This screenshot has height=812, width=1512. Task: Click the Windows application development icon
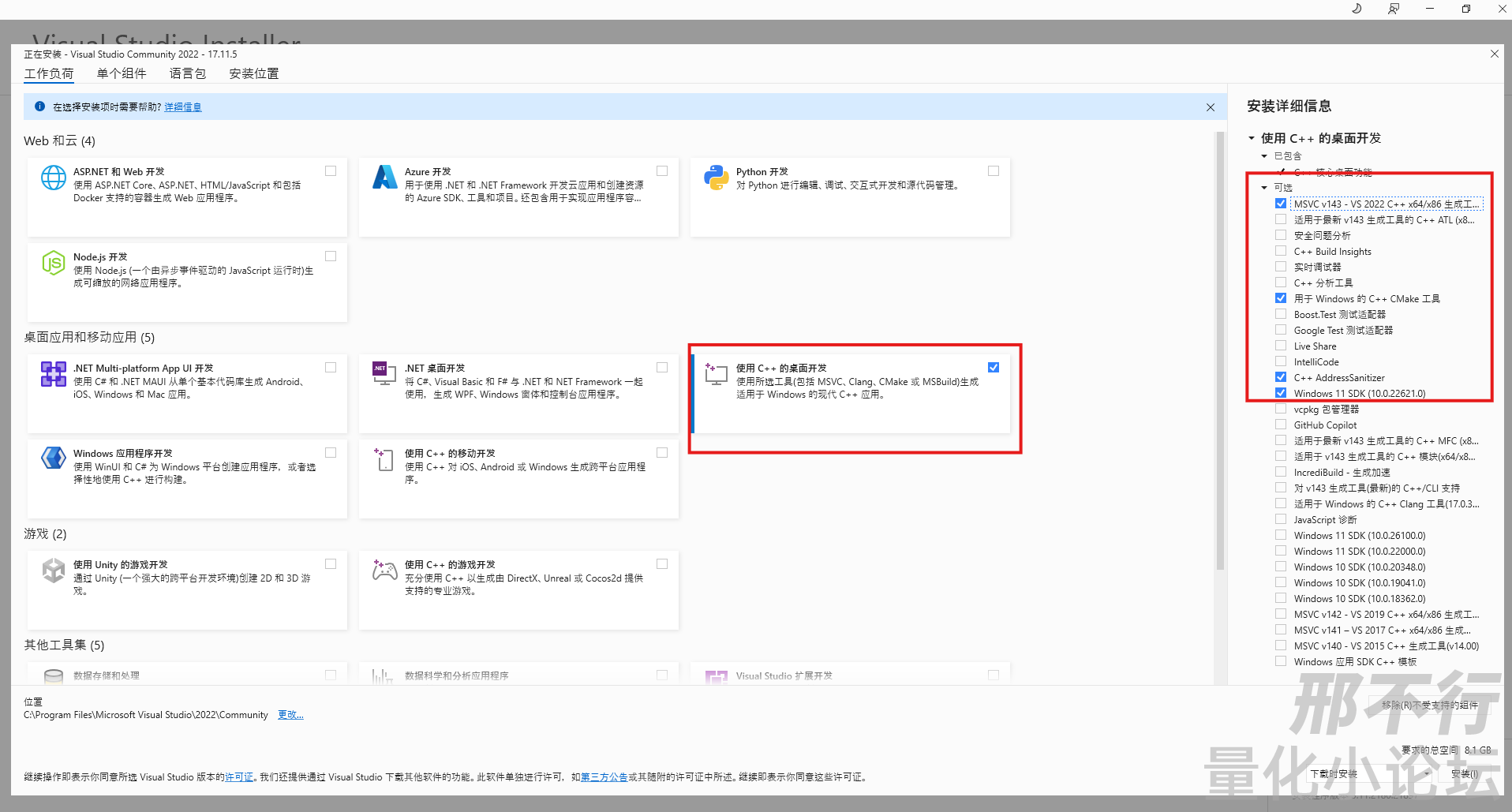click(53, 458)
